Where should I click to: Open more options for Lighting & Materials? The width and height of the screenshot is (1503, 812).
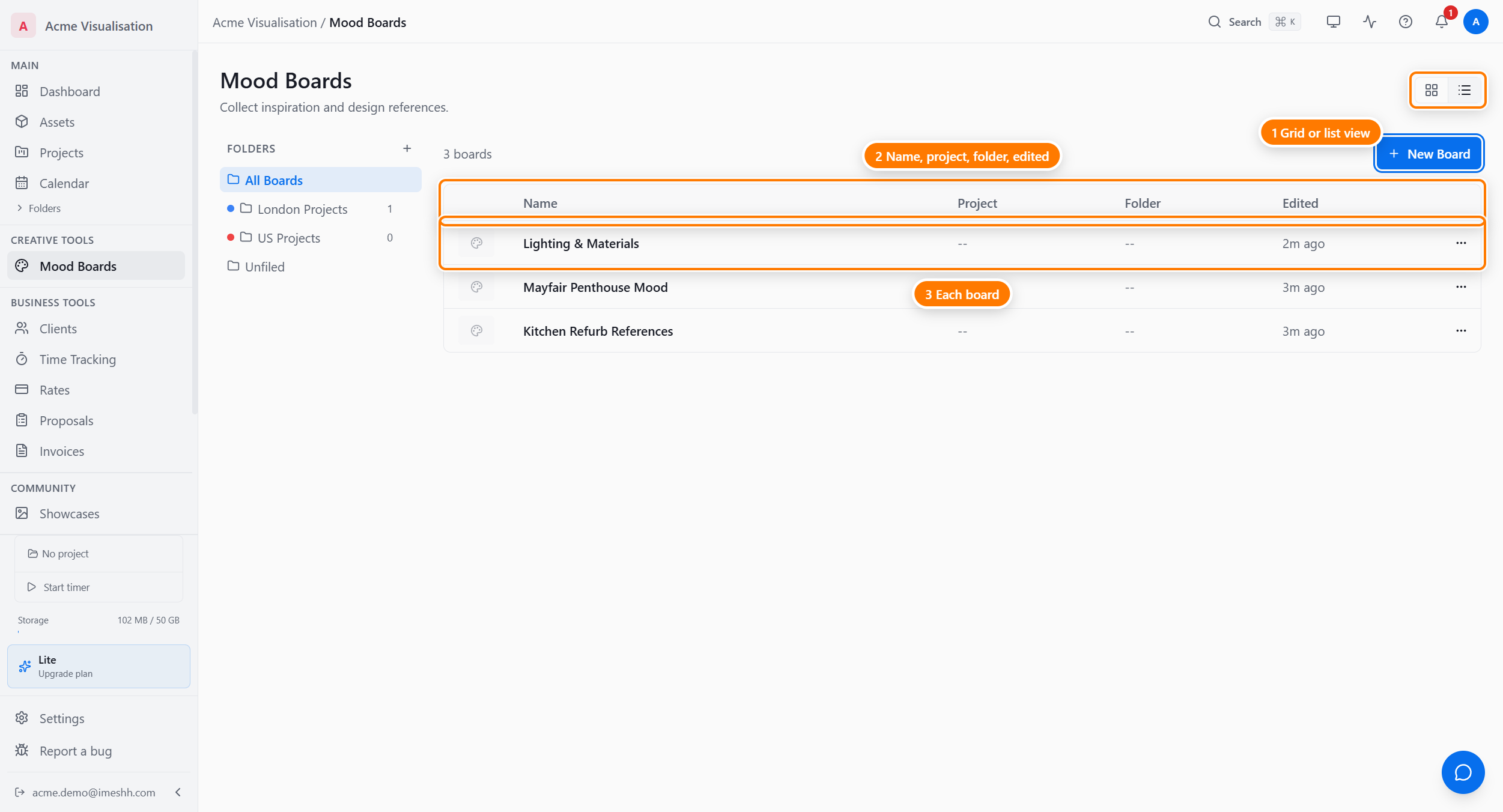point(1461,243)
